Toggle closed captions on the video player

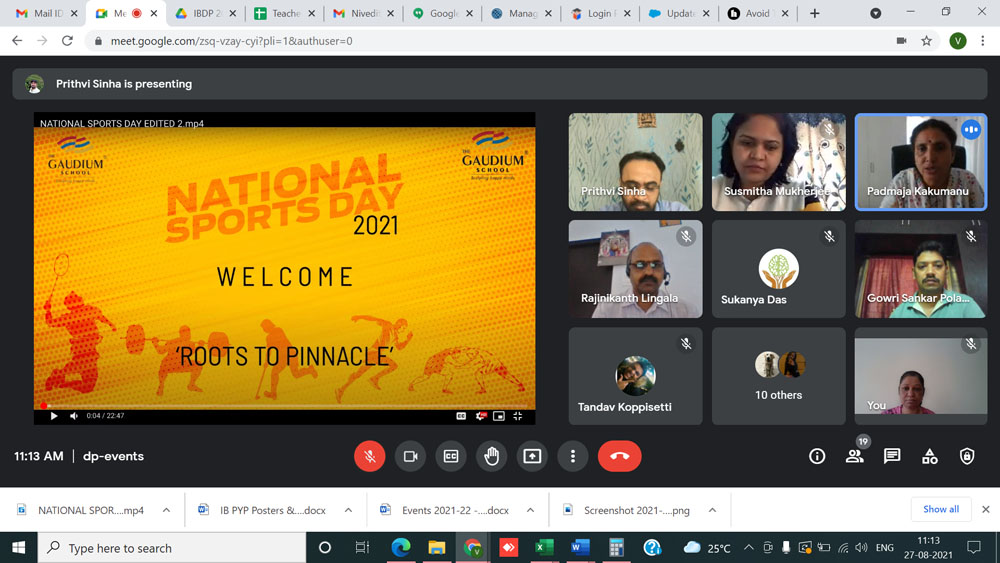pos(461,416)
